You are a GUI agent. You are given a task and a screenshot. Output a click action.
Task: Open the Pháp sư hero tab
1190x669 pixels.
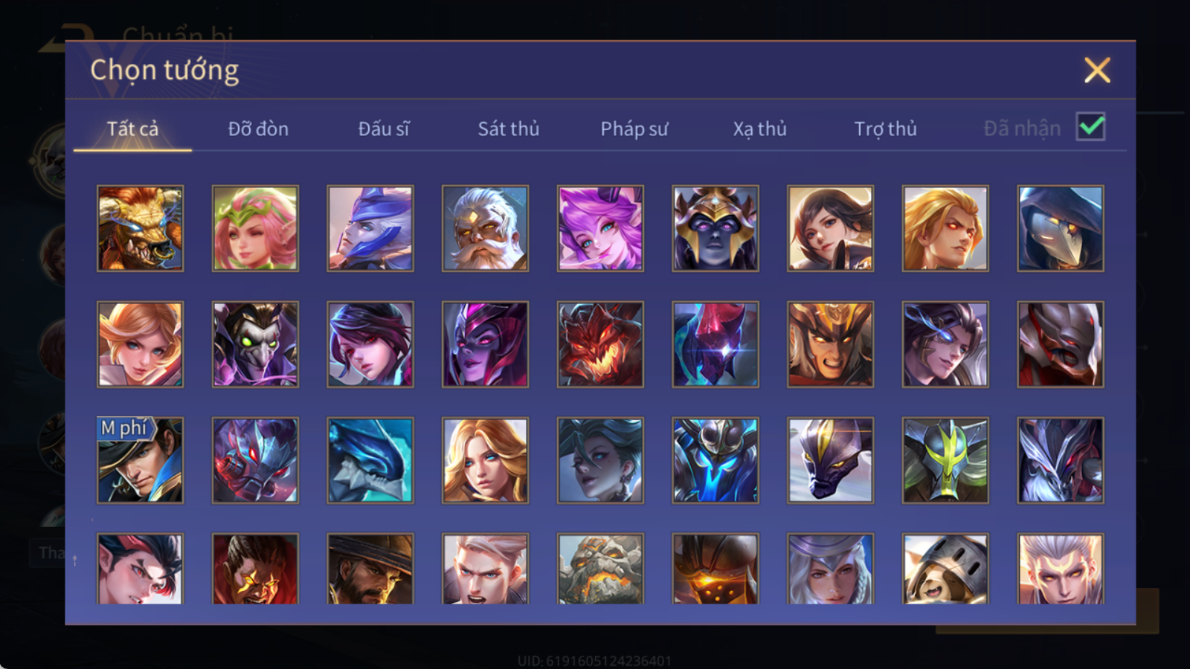coord(634,129)
